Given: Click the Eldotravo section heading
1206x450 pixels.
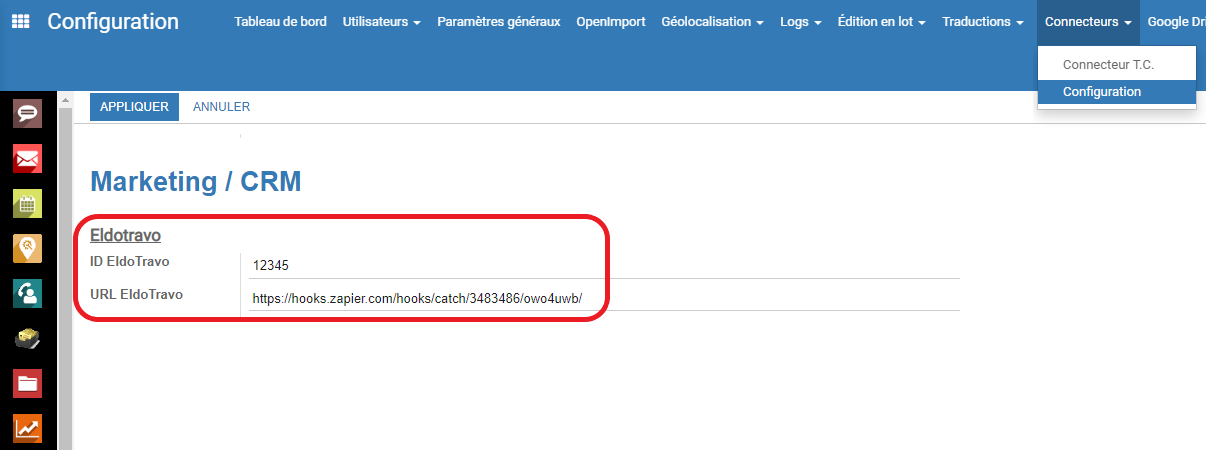Looking at the screenshot, I should (126, 236).
